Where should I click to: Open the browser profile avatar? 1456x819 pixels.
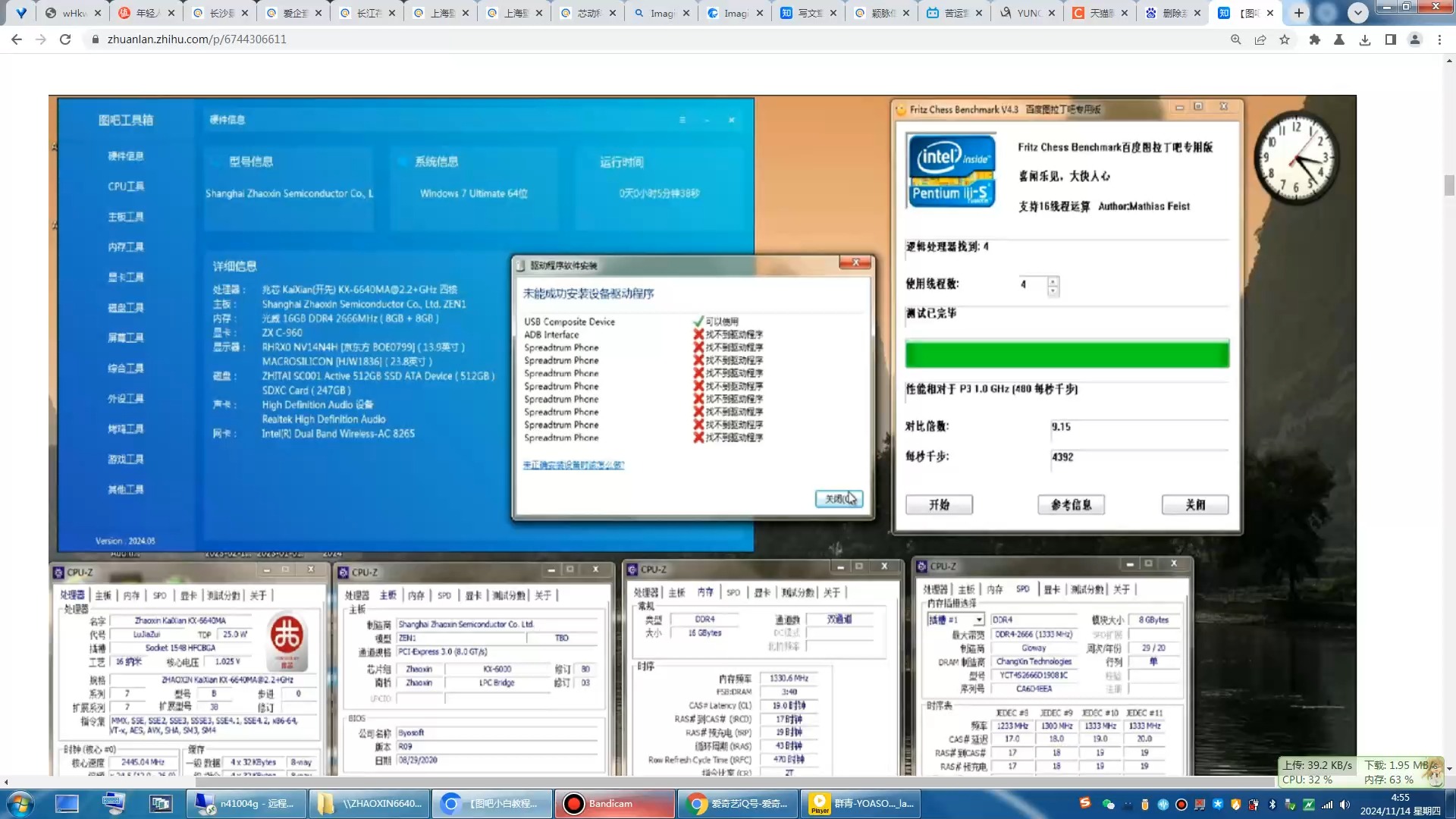tap(1415, 39)
